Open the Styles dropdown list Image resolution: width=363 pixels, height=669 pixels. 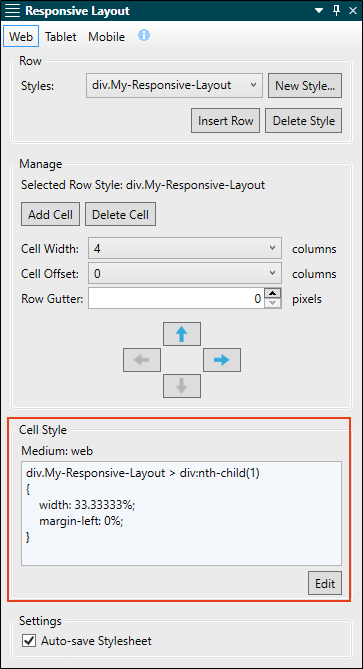pos(172,85)
